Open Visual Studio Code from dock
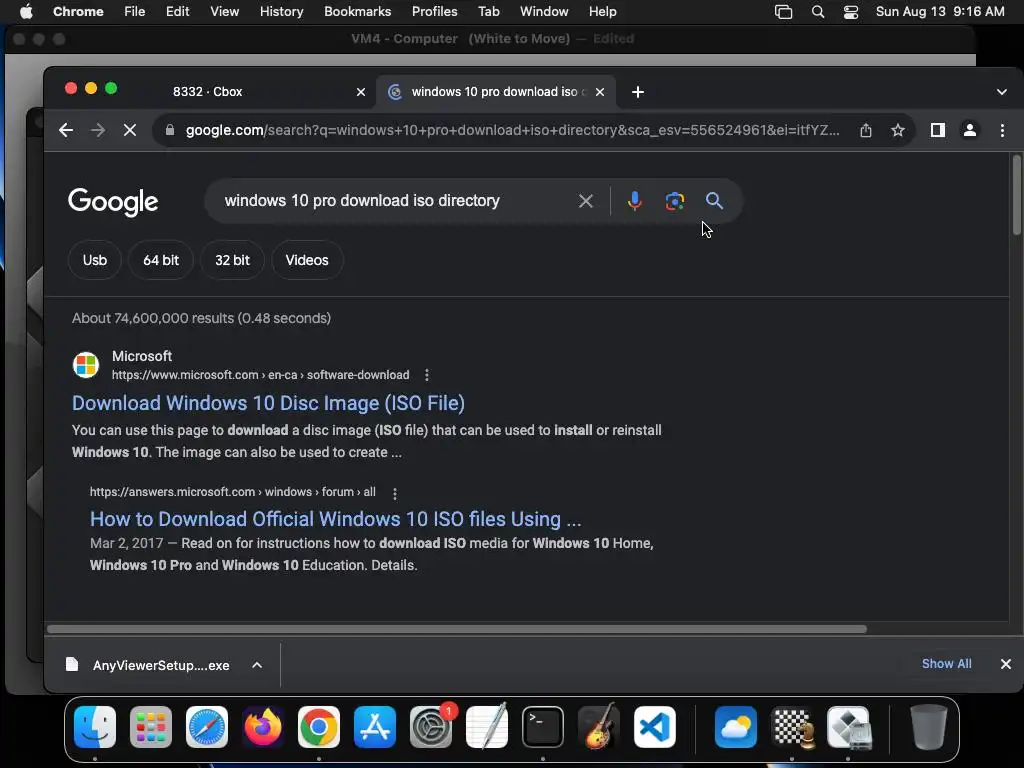The height and width of the screenshot is (768, 1024). pyautogui.click(x=655, y=727)
